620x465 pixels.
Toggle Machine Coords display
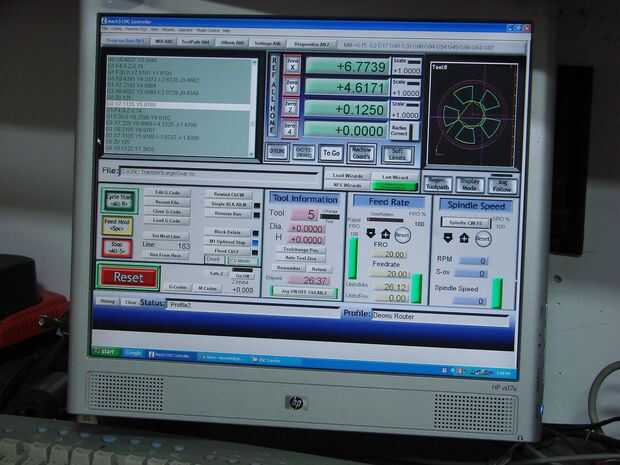[x=361, y=153]
